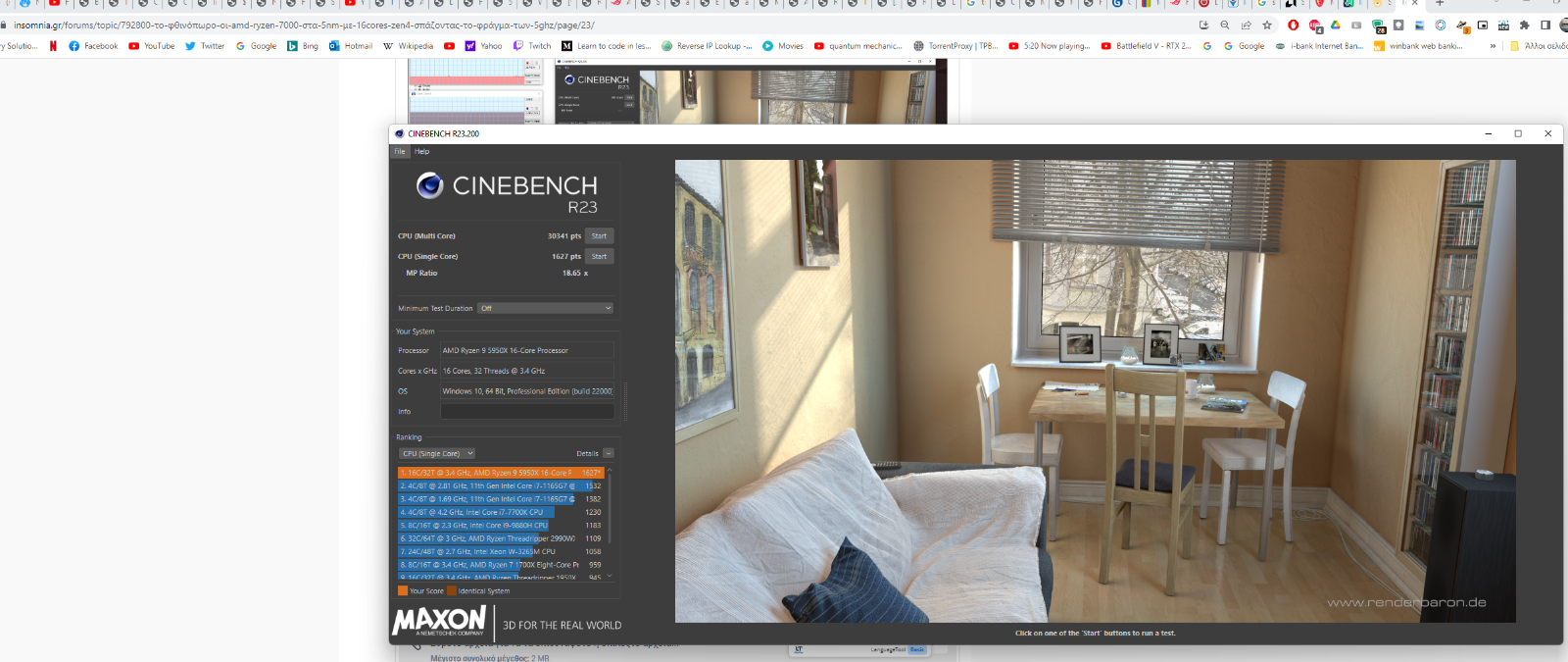Viewport: 1568px width, 662px height.
Task: Click the MP Ratio 18.65 x value
Action: tap(575, 274)
